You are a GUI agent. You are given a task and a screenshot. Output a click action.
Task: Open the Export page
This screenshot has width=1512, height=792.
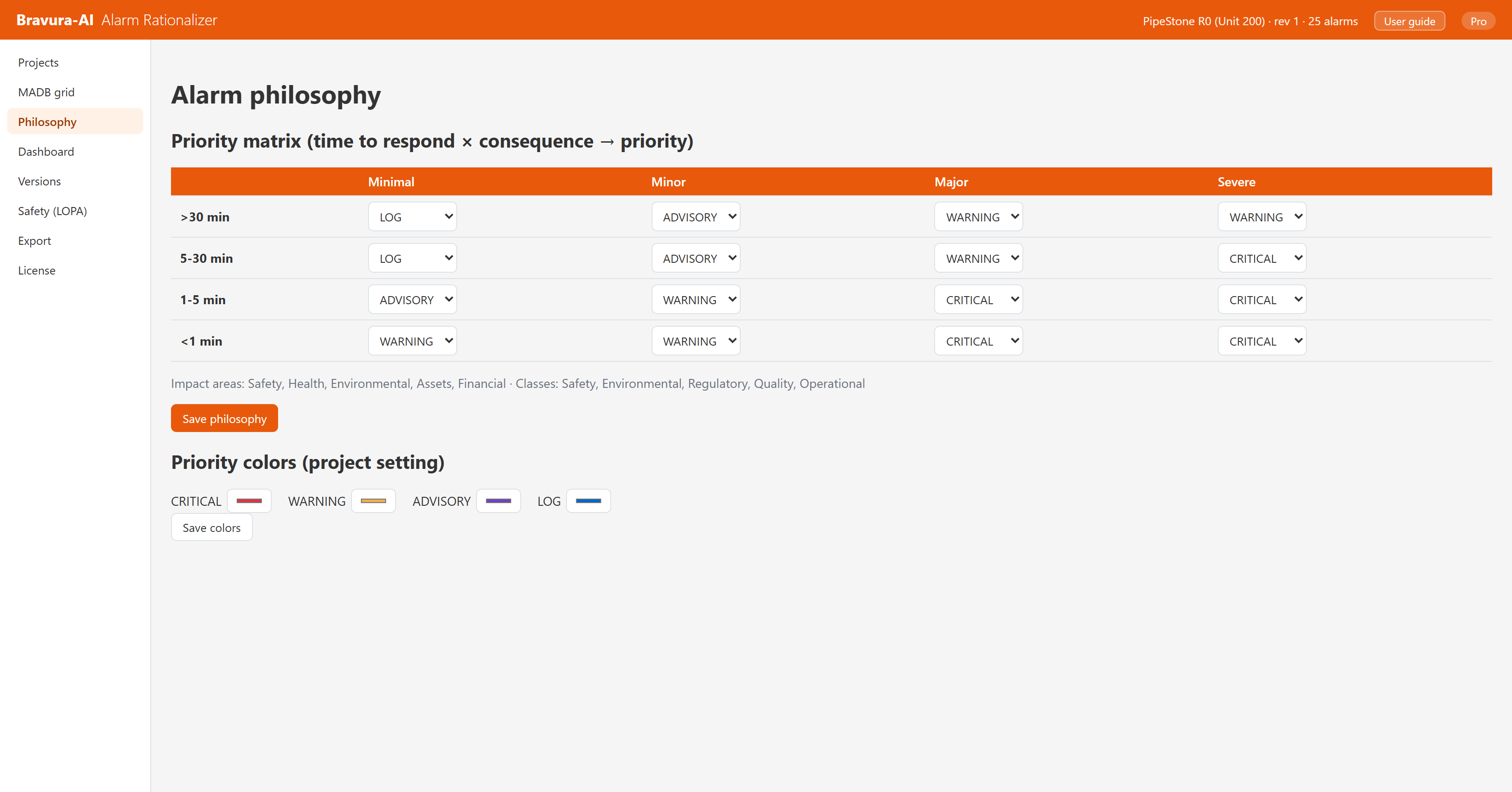pos(75,241)
